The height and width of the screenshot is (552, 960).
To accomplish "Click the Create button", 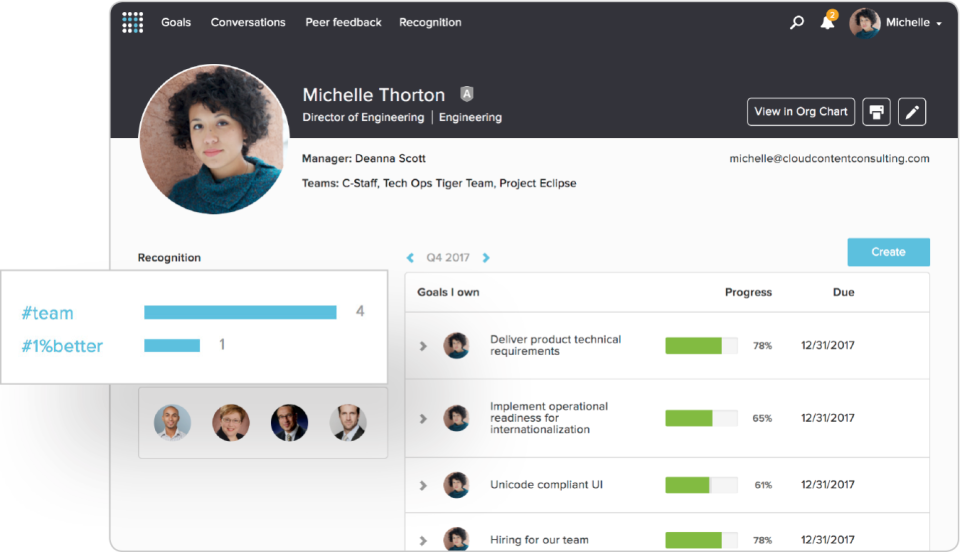I will 888,252.
